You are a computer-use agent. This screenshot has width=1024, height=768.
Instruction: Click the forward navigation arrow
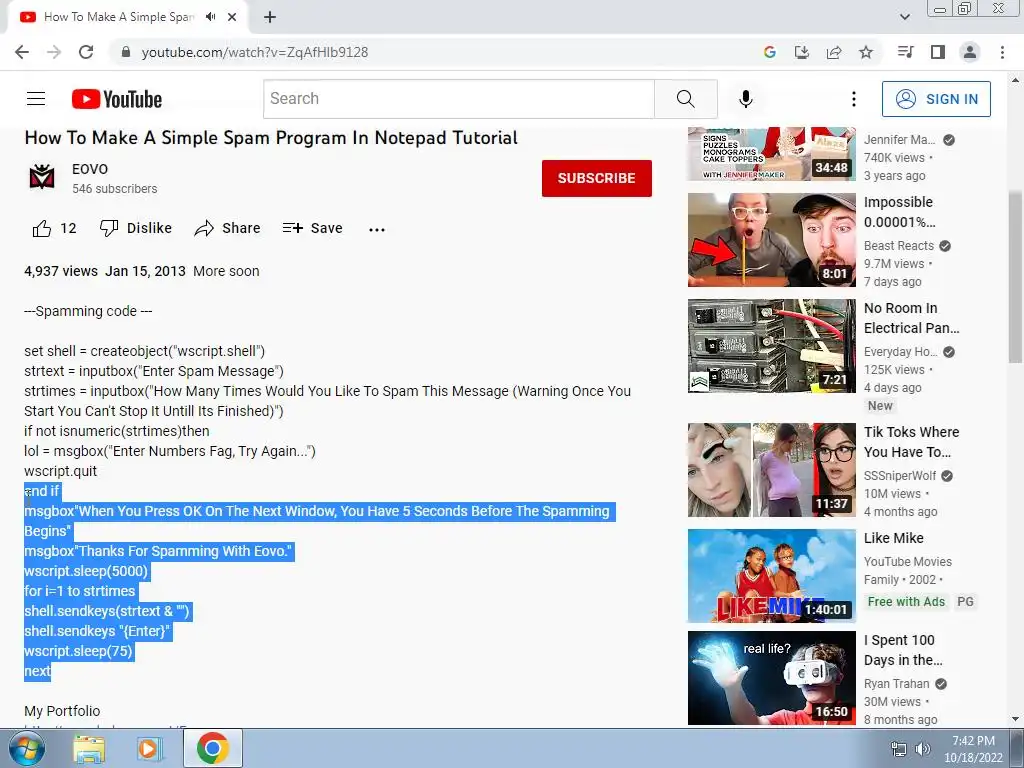coord(54,52)
